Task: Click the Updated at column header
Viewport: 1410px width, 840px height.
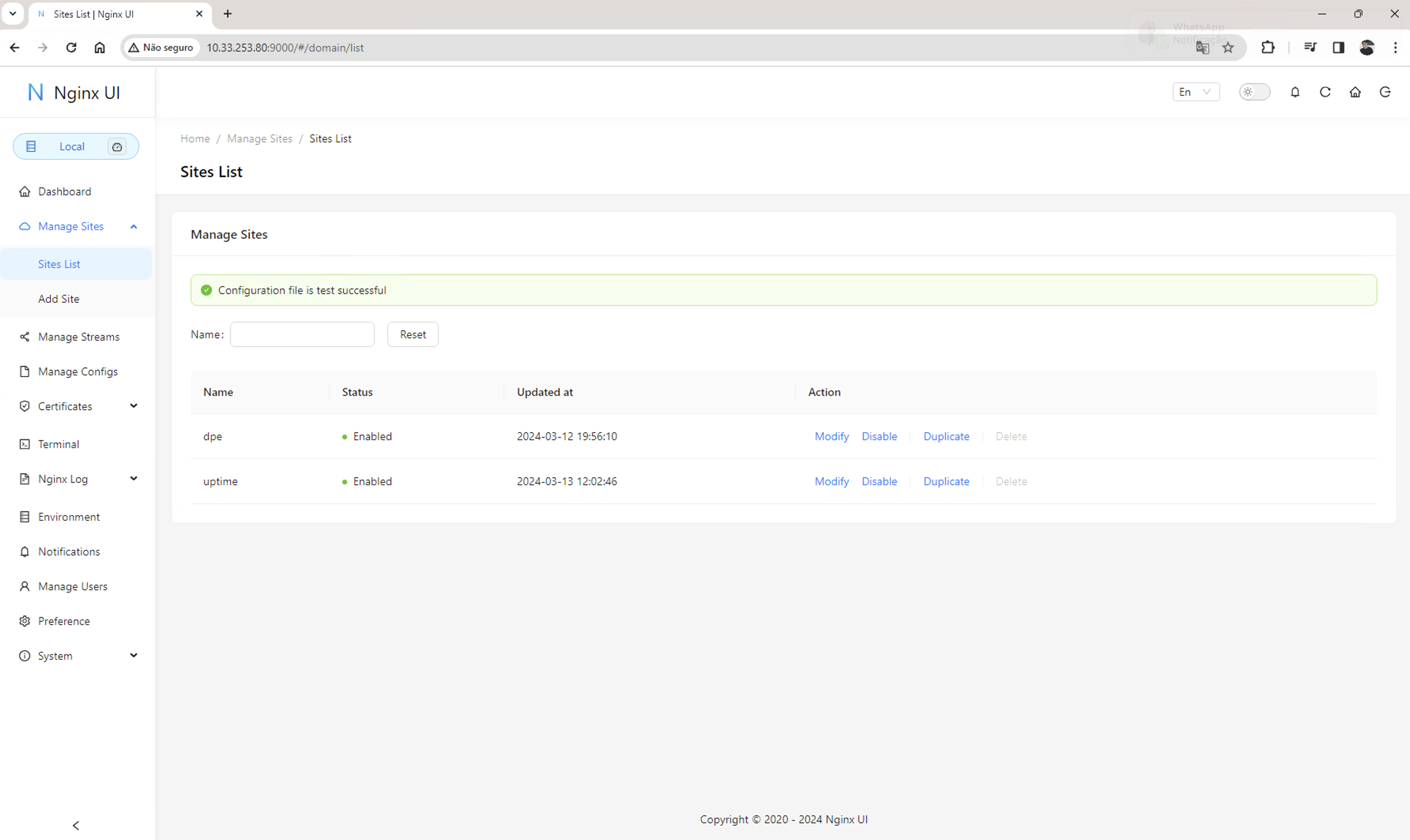Action: (x=545, y=392)
